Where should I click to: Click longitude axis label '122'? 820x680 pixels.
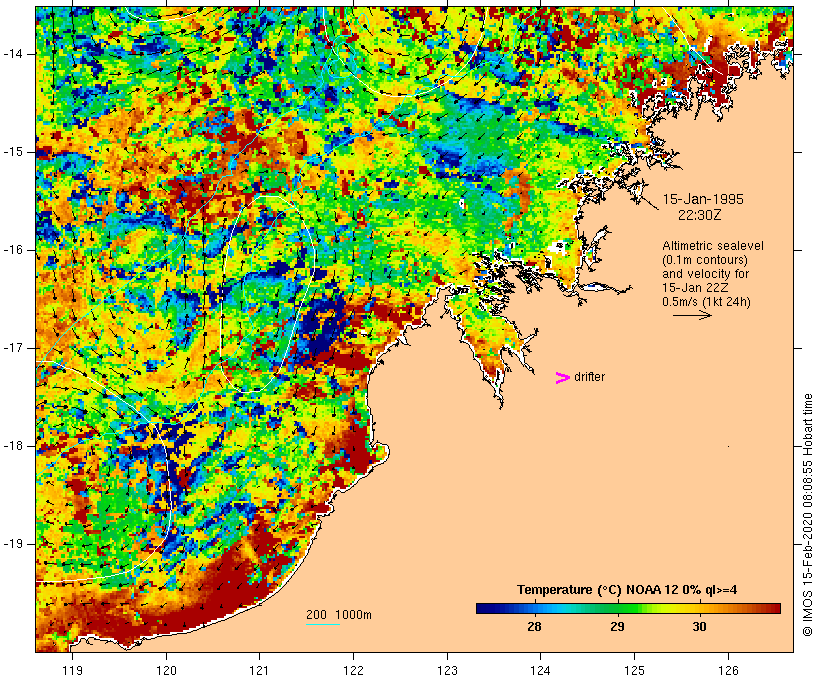click(354, 670)
